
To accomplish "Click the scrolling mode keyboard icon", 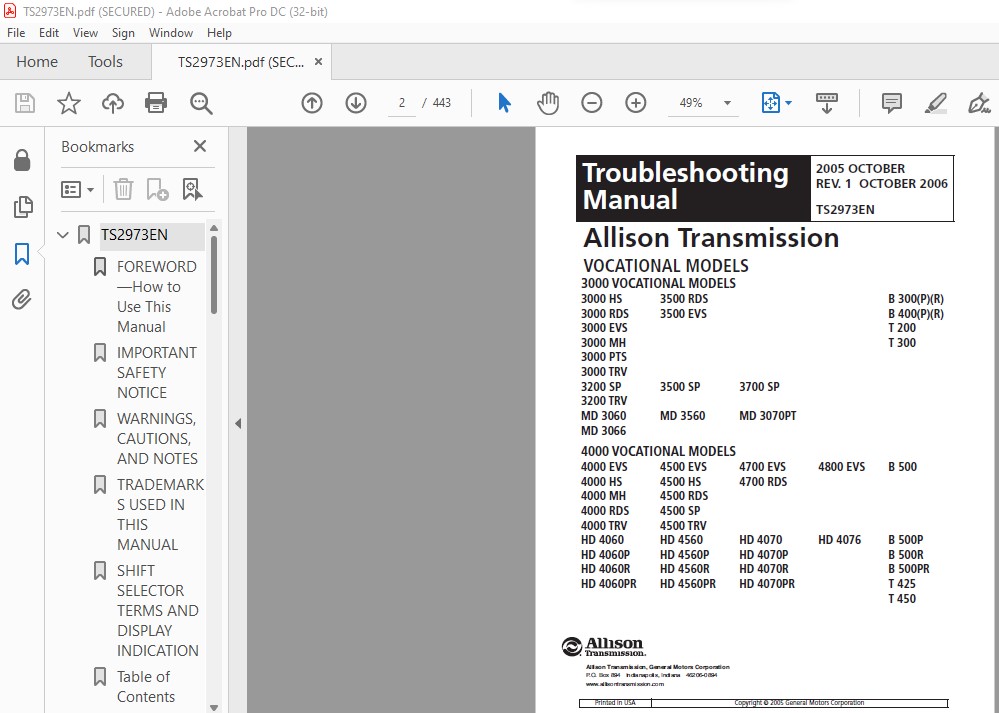I will (x=826, y=103).
